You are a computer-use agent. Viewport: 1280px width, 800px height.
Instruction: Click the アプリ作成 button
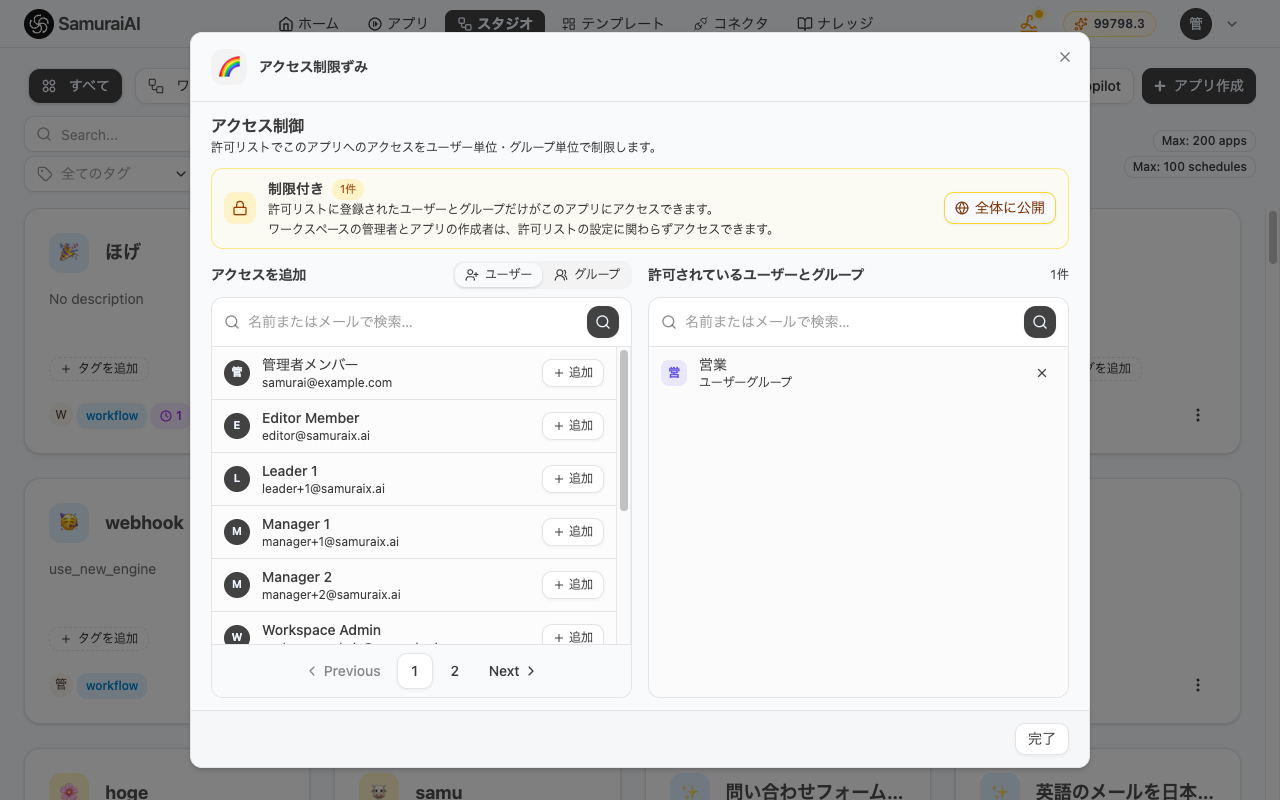1198,86
